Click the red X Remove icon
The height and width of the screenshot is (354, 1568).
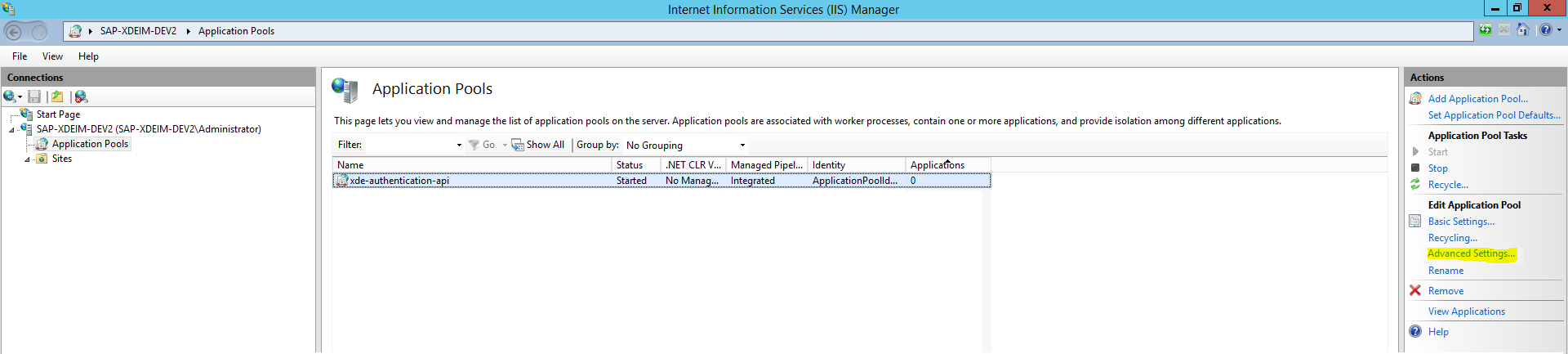(x=1415, y=290)
